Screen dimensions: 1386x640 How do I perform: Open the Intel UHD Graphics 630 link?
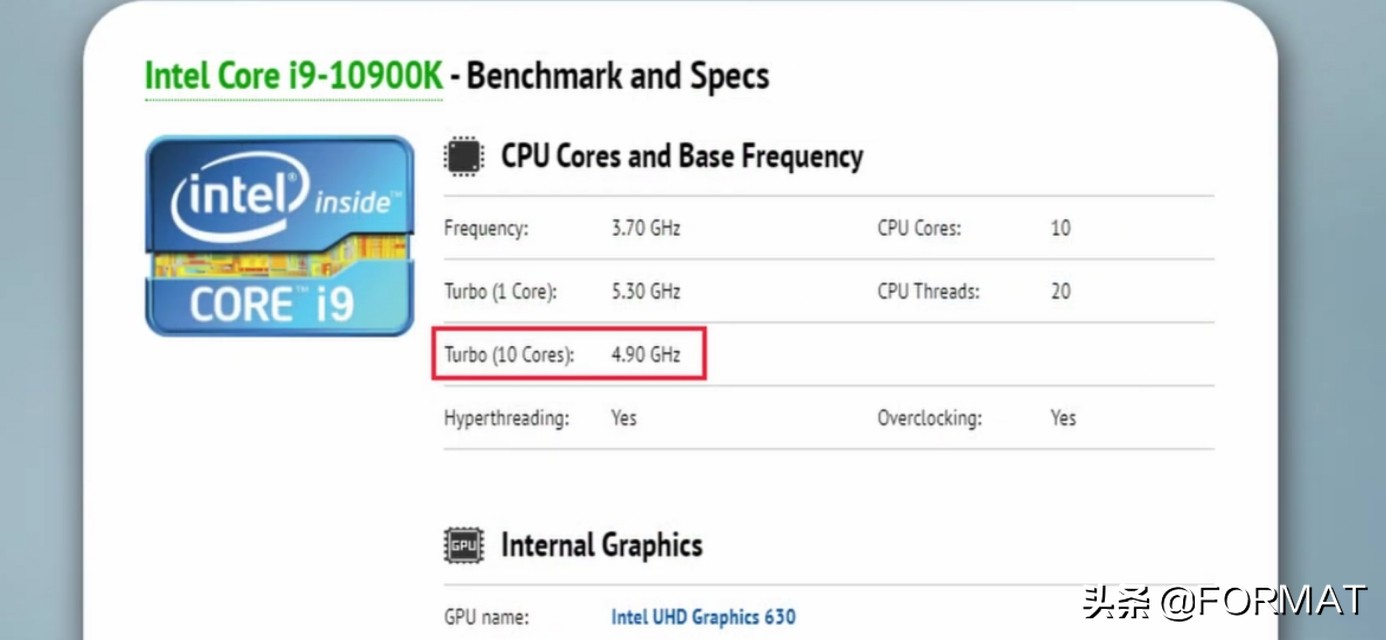point(703,617)
